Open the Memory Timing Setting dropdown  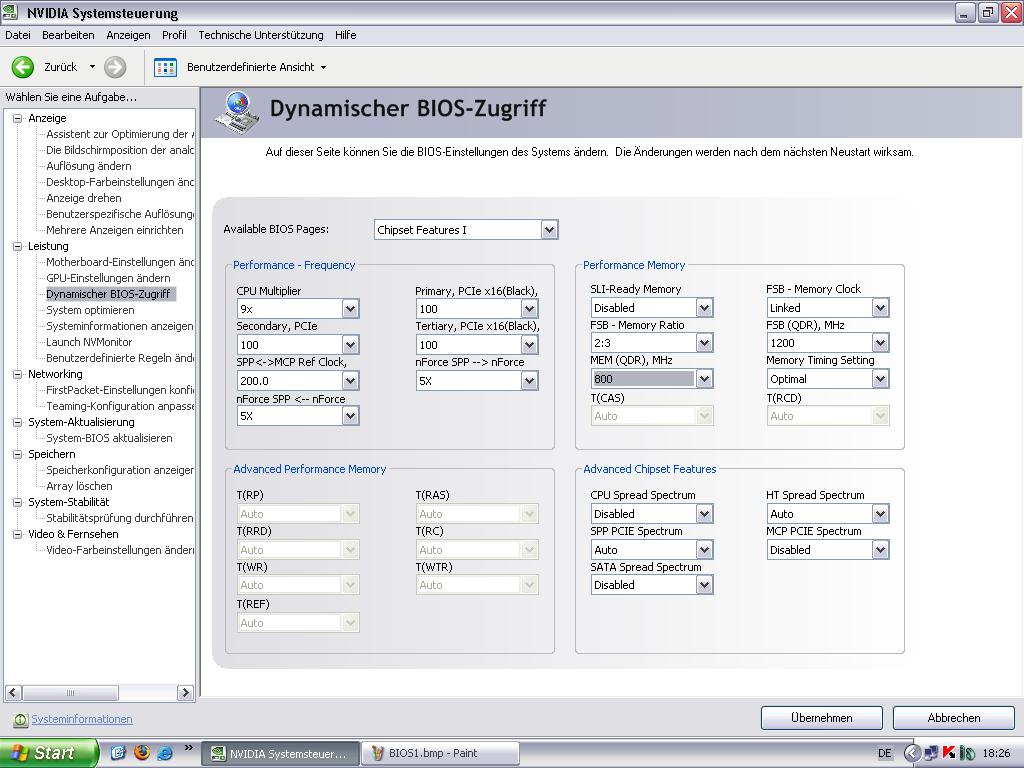[880, 379]
